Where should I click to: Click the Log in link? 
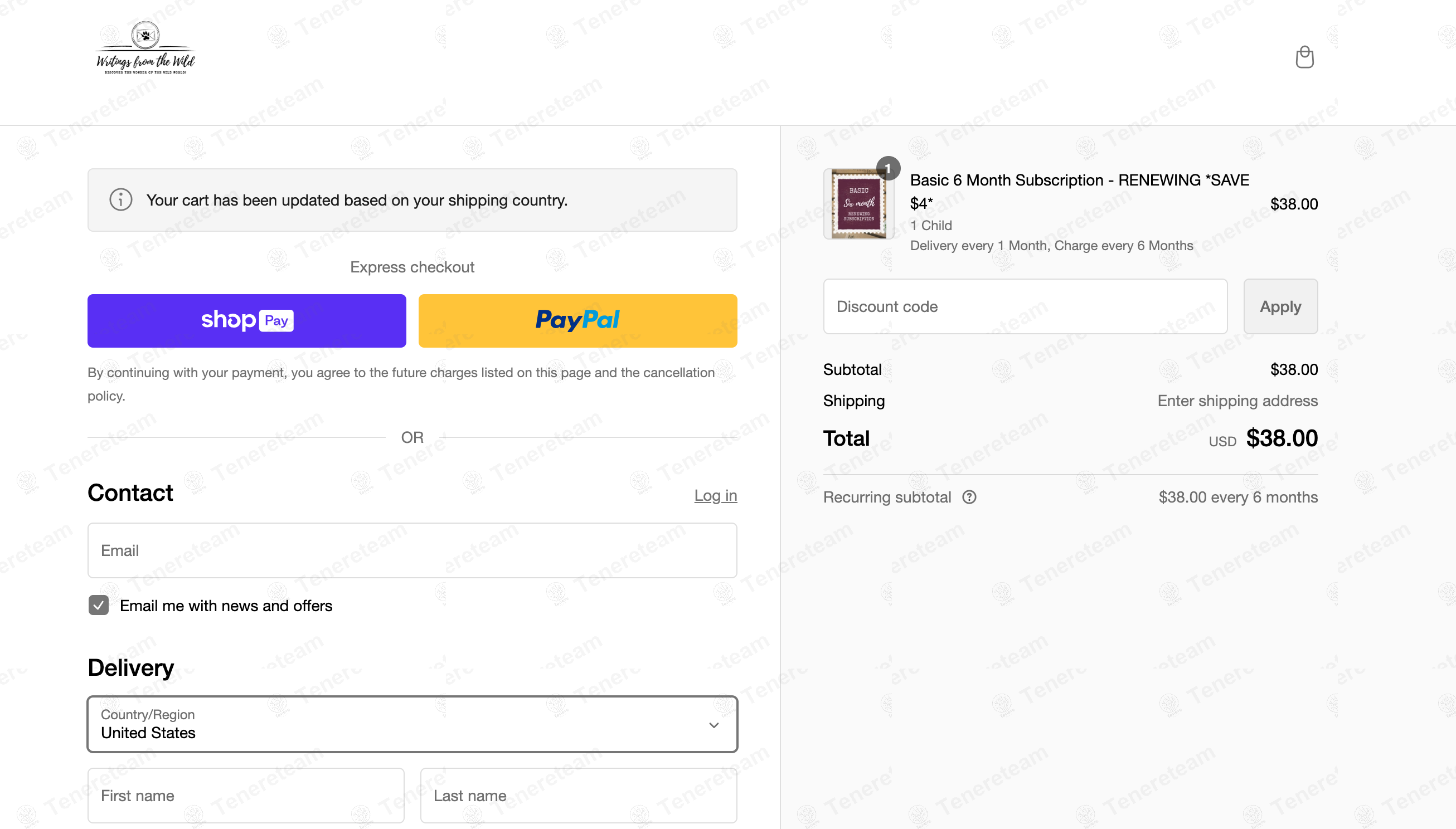716,495
